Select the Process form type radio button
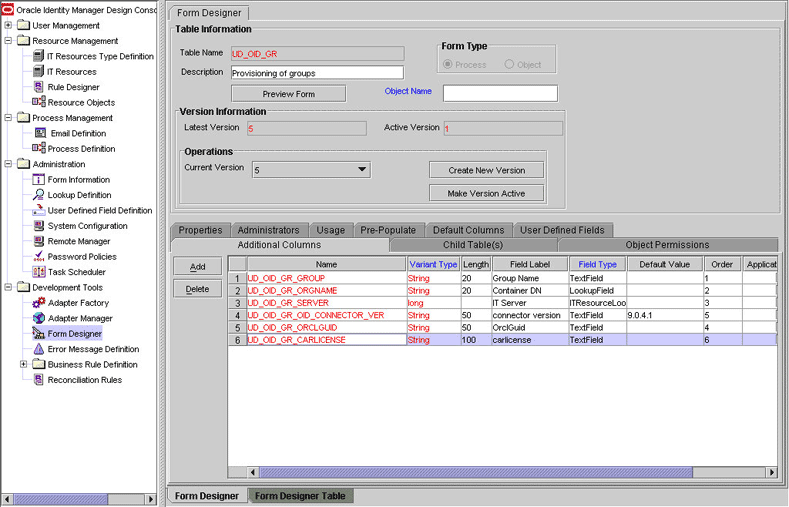789x507 pixels. point(447,64)
